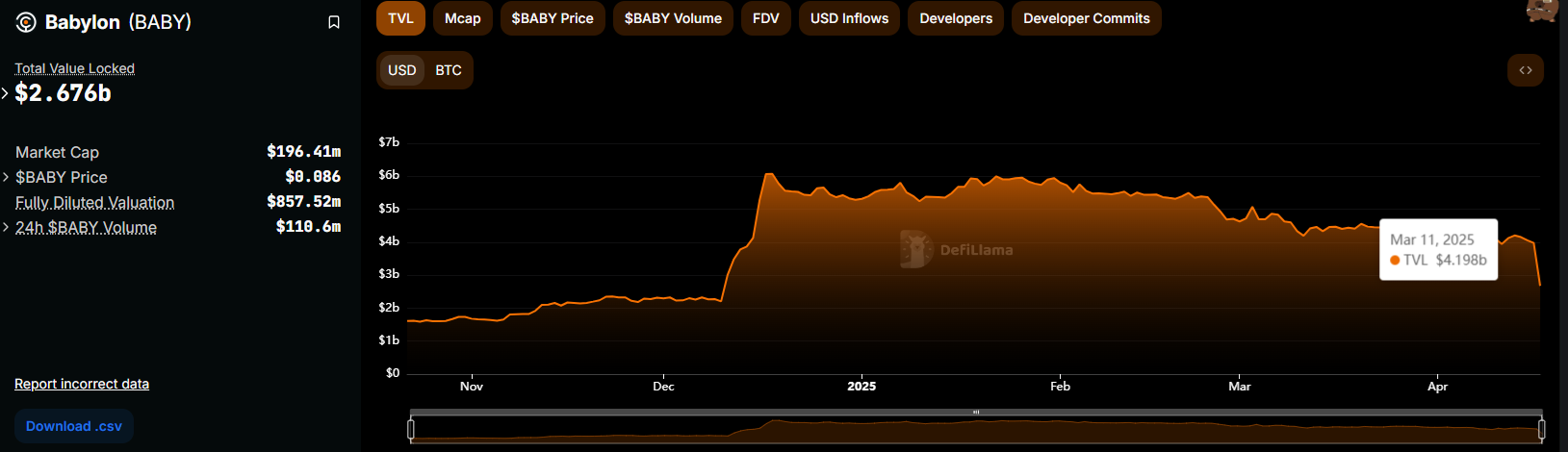Toggle the TVL chart metric
The image size is (1568, 452).
(400, 18)
